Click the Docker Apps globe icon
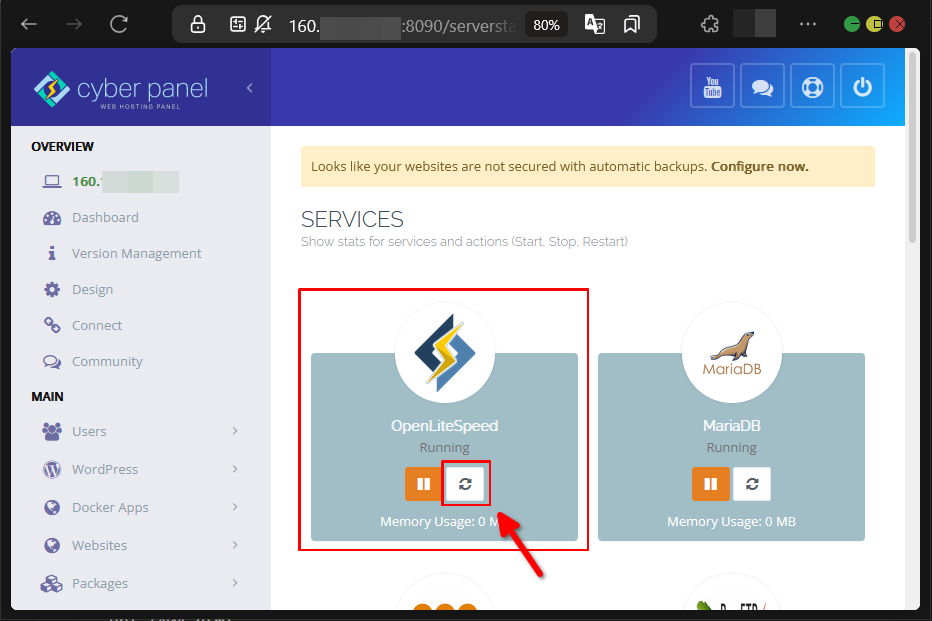932x621 pixels. tap(52, 507)
